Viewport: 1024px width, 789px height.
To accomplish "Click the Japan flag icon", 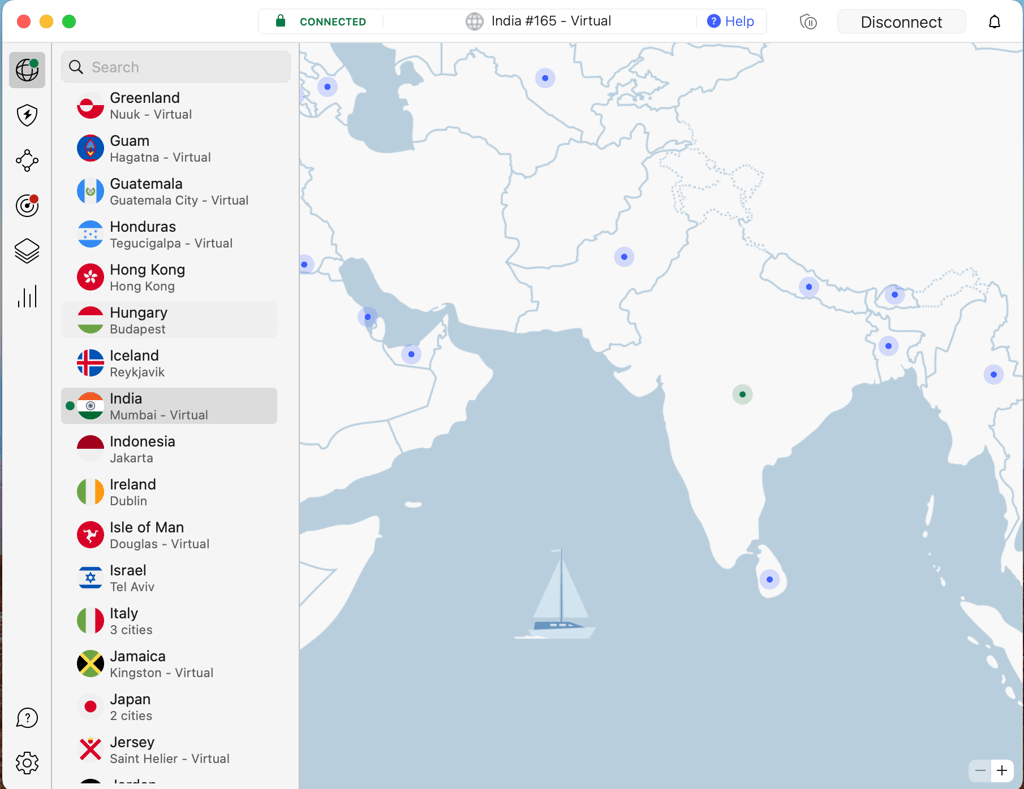I will 90,707.
